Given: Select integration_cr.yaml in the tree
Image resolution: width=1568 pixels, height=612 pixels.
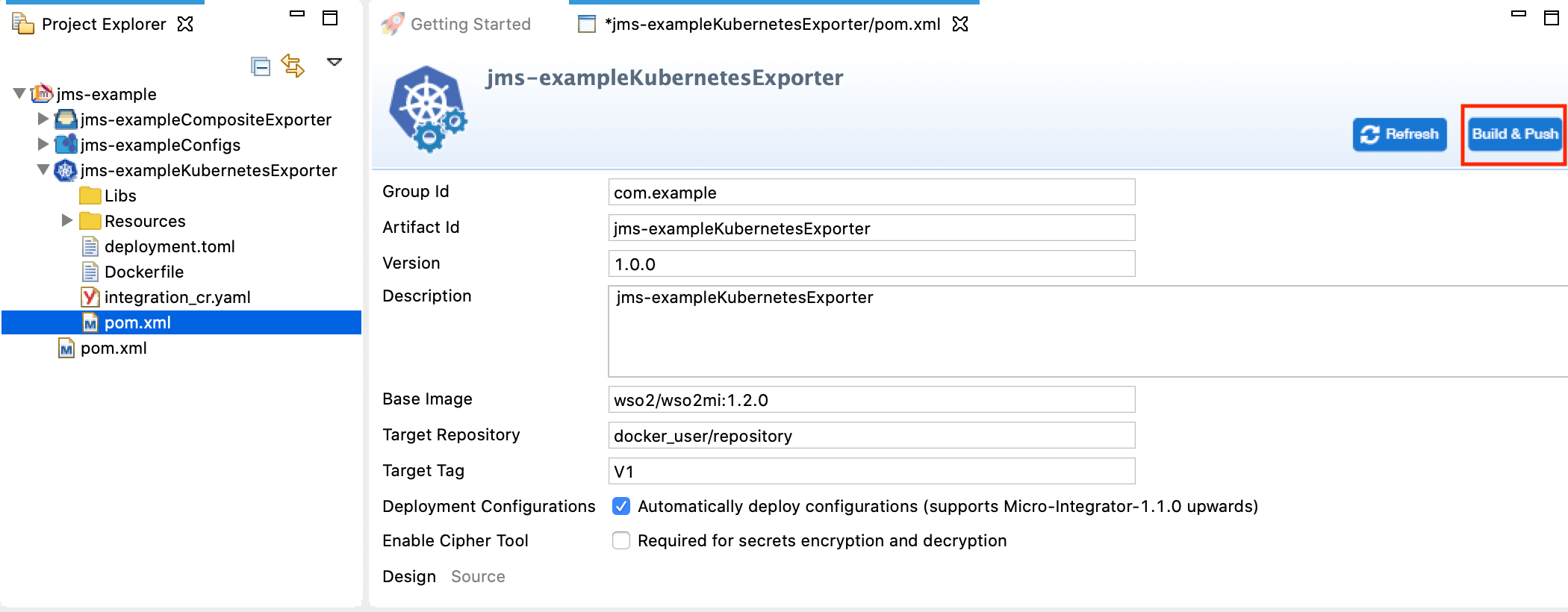Looking at the screenshot, I should pyautogui.click(x=178, y=297).
